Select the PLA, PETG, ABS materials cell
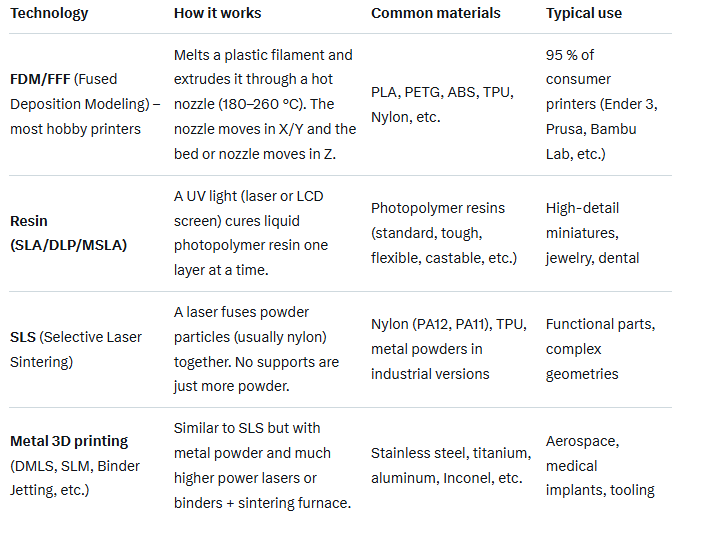 441,104
